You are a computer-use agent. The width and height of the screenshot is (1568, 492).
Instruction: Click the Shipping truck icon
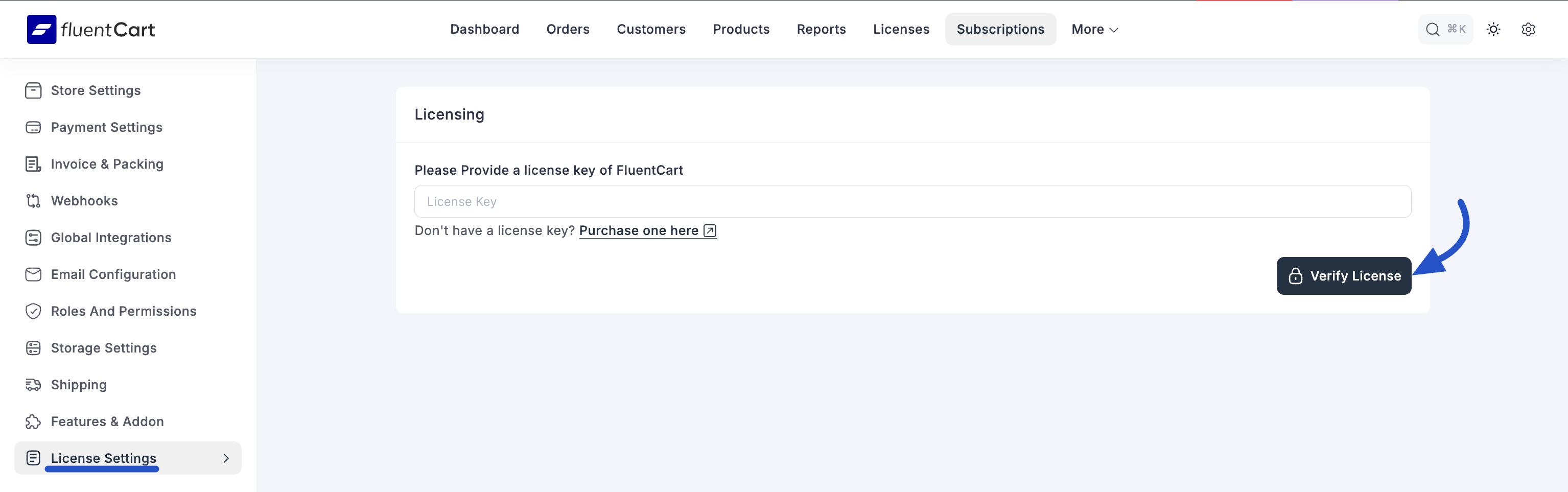[34, 385]
